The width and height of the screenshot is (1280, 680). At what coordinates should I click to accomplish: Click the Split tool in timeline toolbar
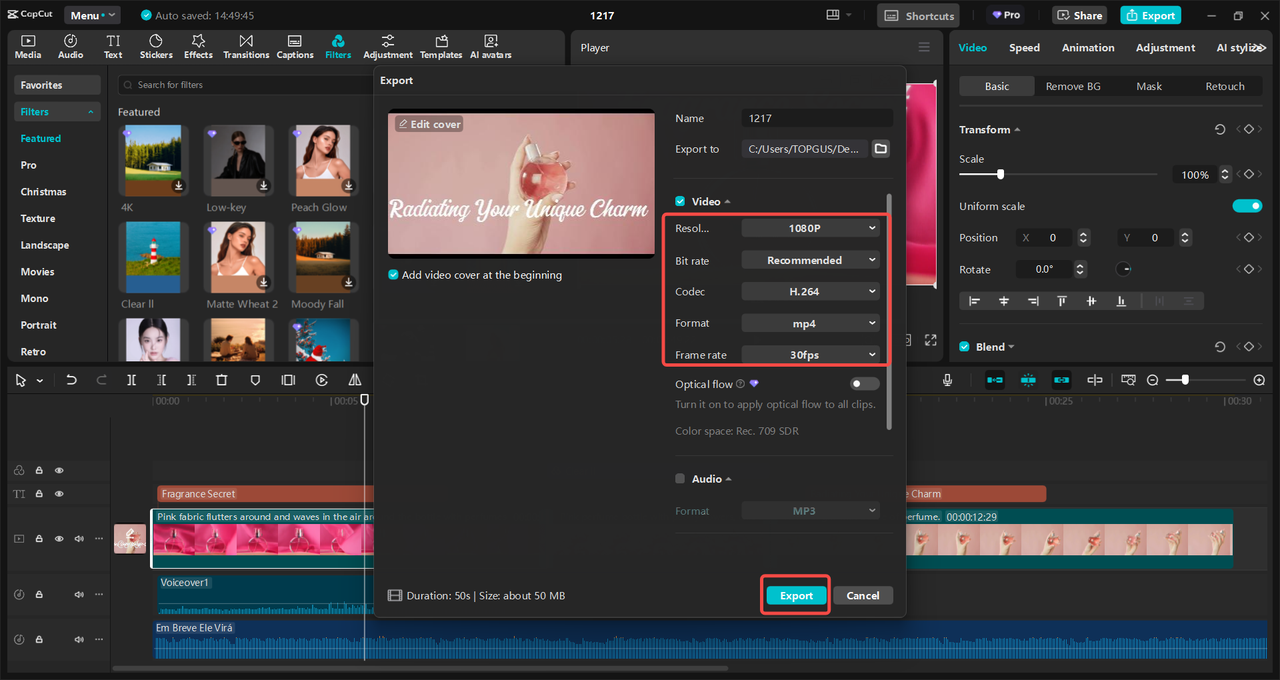click(131, 380)
